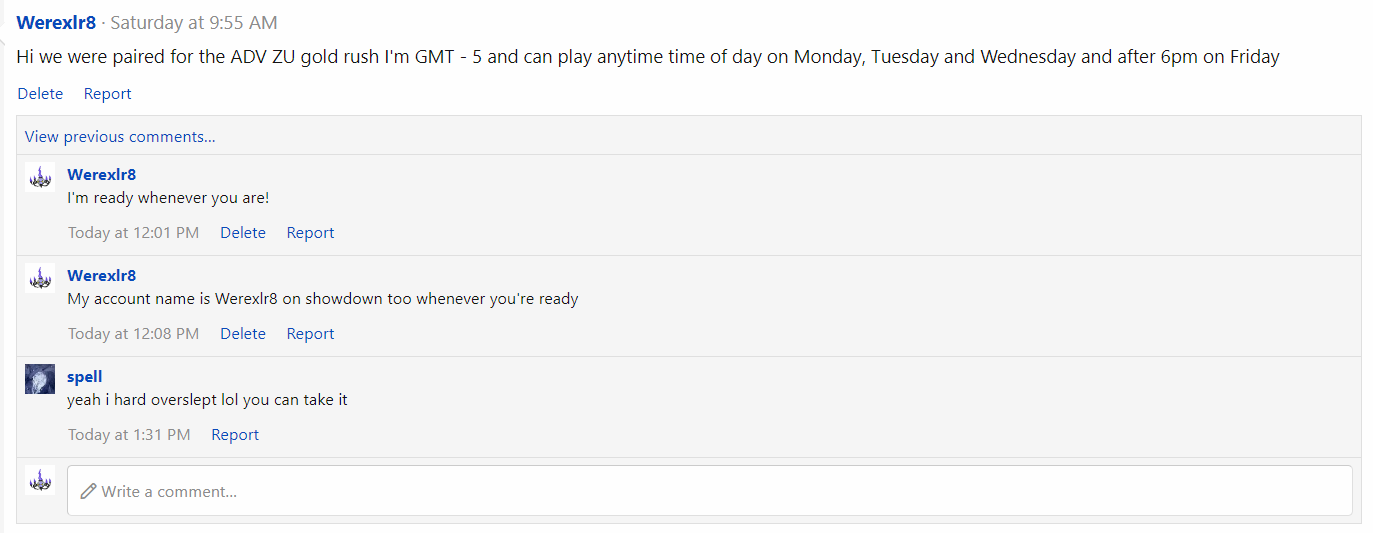Delete the "I'm ready whenever you are!" comment
Image resolution: width=1373 pixels, height=533 pixels.
(243, 232)
